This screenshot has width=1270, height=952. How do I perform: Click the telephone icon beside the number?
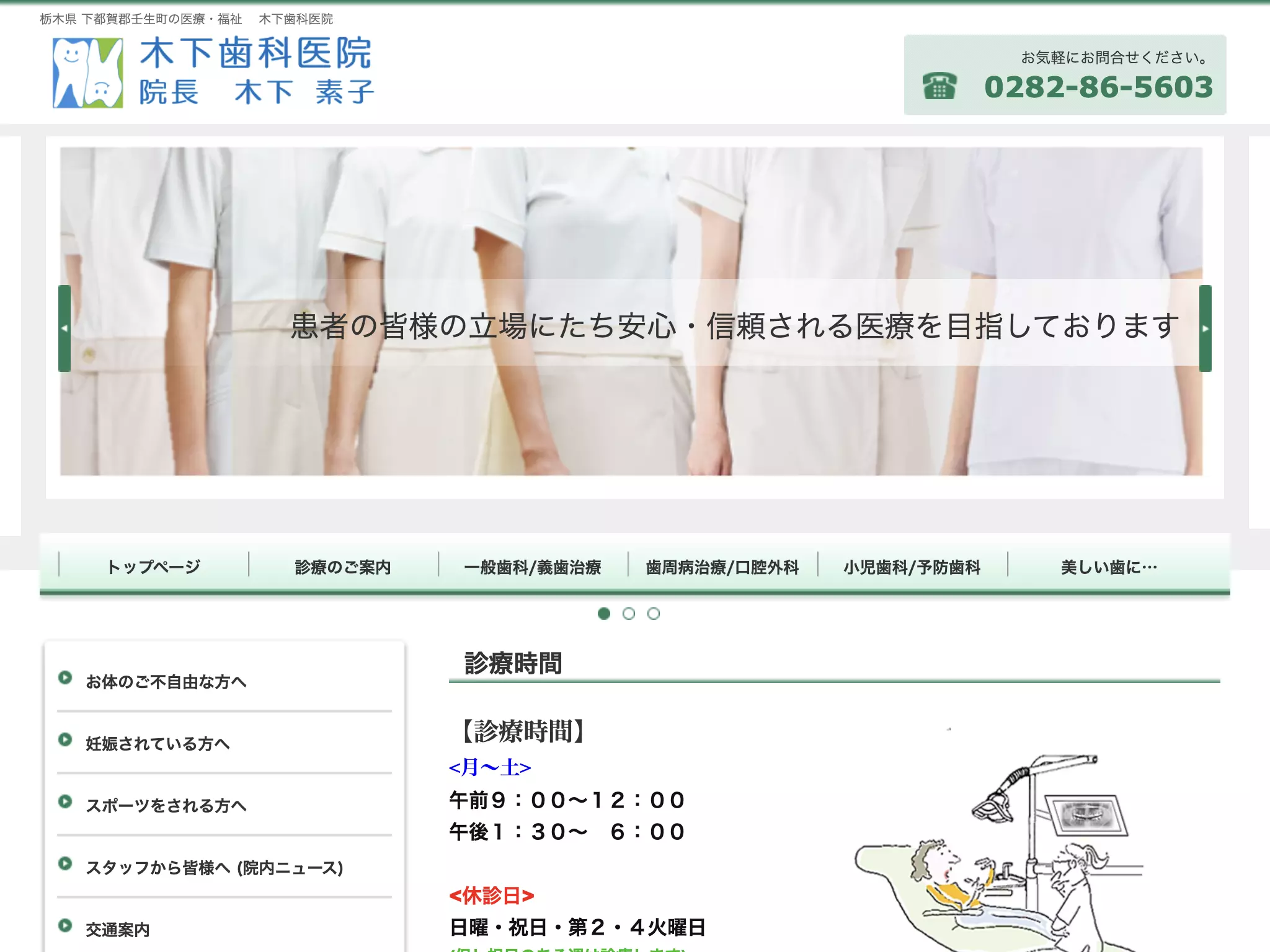[939, 86]
